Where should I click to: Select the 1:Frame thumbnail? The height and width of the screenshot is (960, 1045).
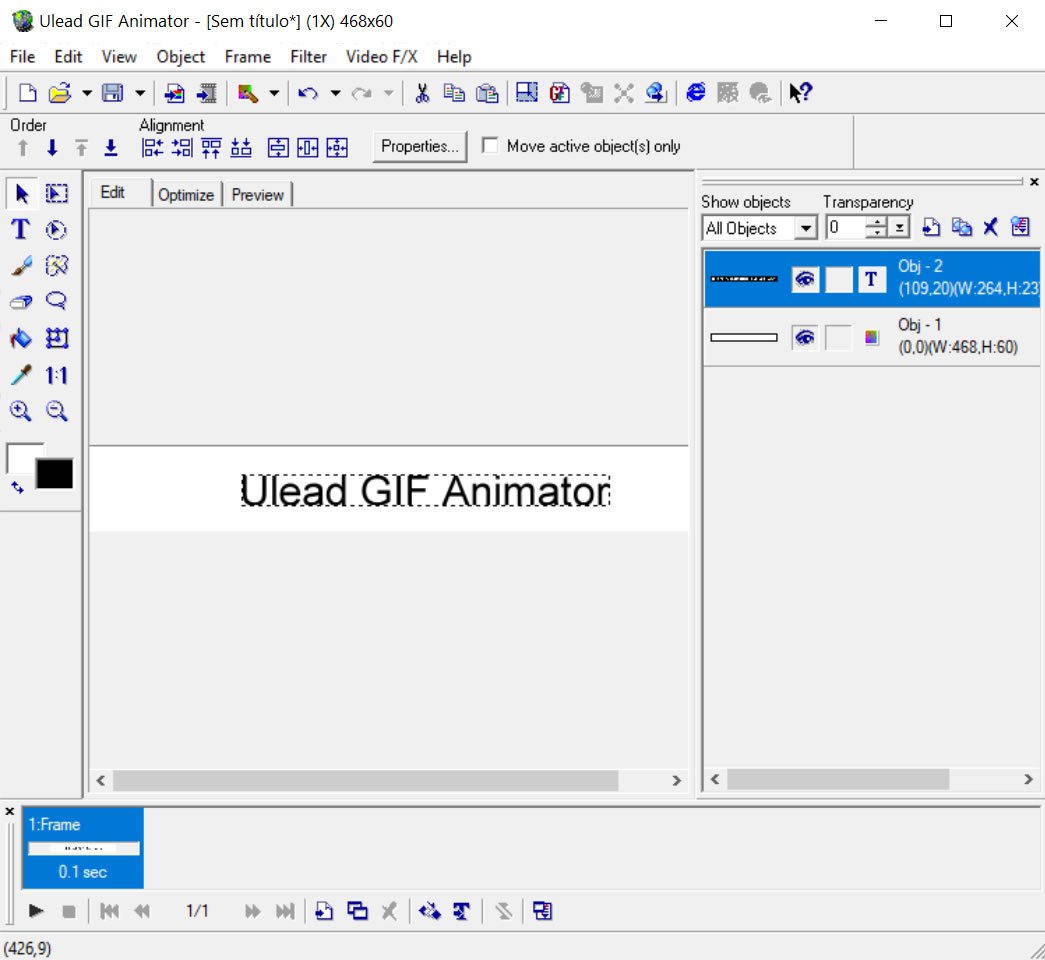click(x=83, y=848)
